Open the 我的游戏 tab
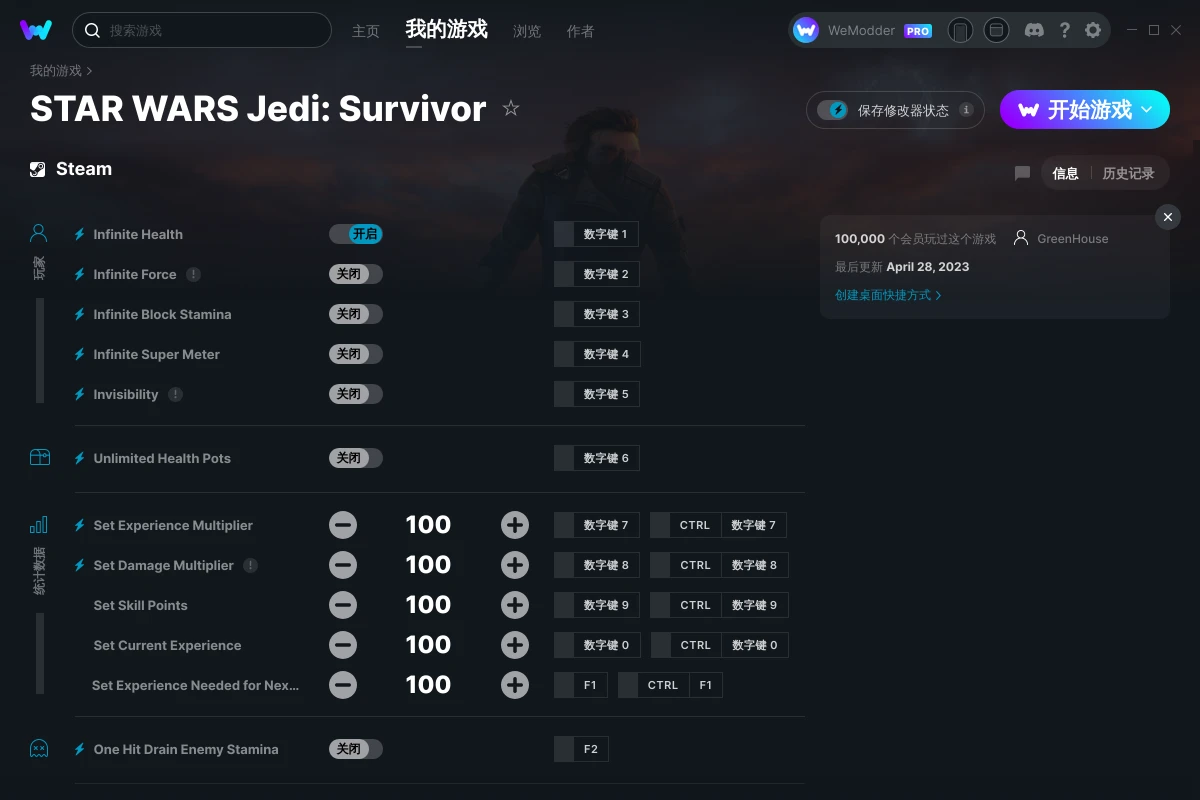Image resolution: width=1200 pixels, height=800 pixels. point(447,30)
